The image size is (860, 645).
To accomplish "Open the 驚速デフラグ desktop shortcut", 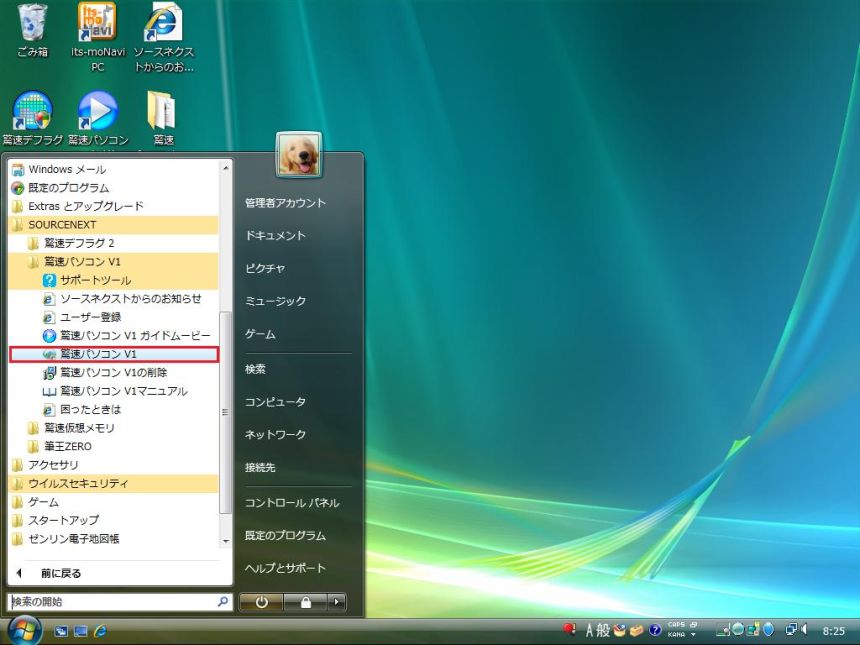I will [x=33, y=118].
